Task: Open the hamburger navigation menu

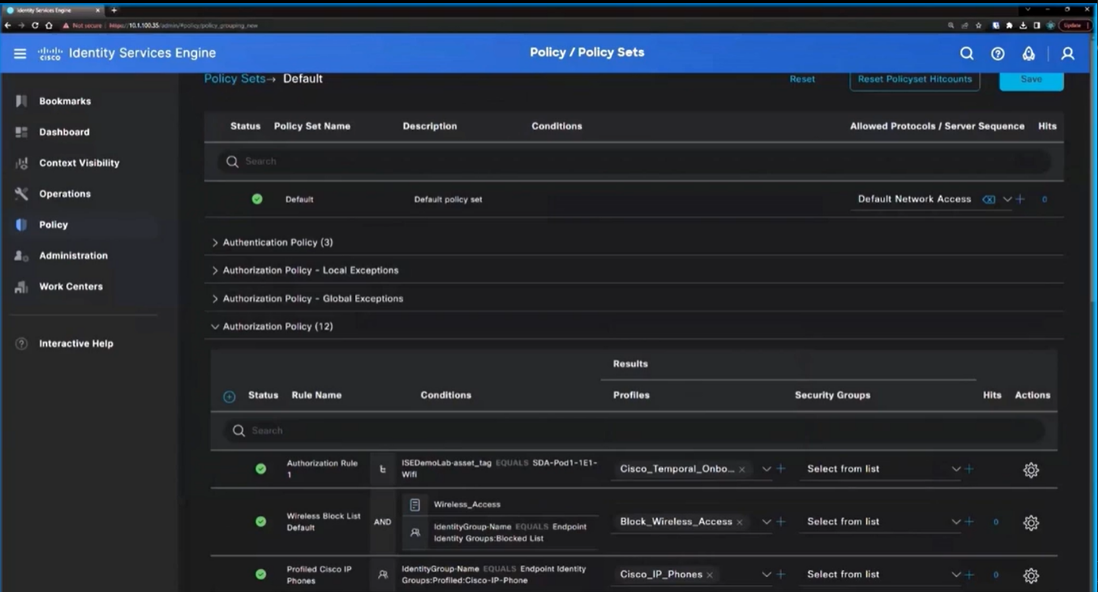Action: (x=20, y=53)
